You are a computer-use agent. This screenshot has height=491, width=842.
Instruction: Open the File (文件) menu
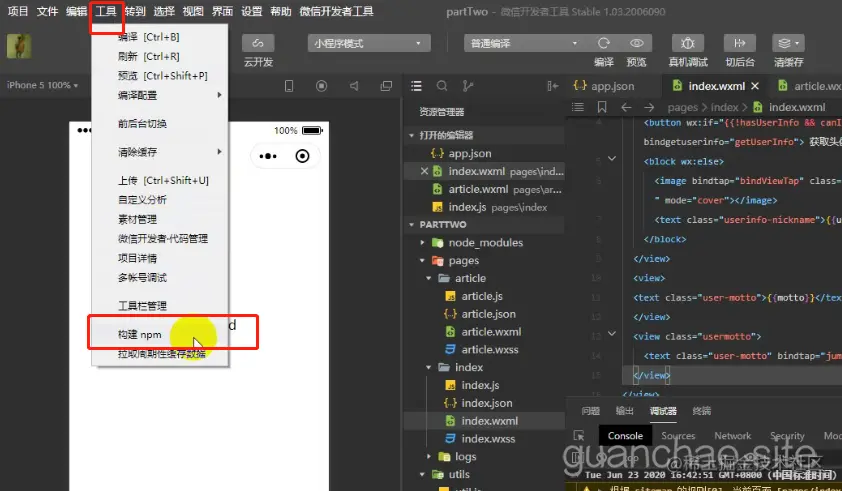pyautogui.click(x=47, y=11)
